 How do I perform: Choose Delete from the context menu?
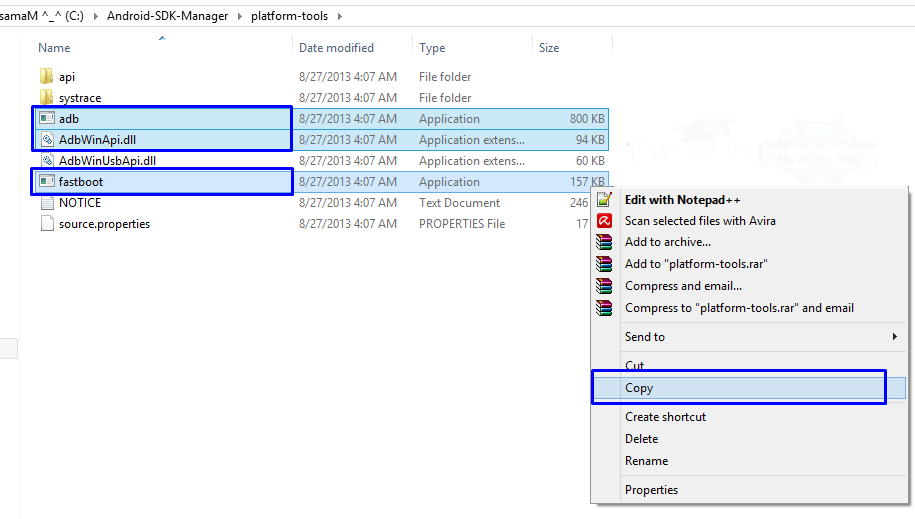641,439
